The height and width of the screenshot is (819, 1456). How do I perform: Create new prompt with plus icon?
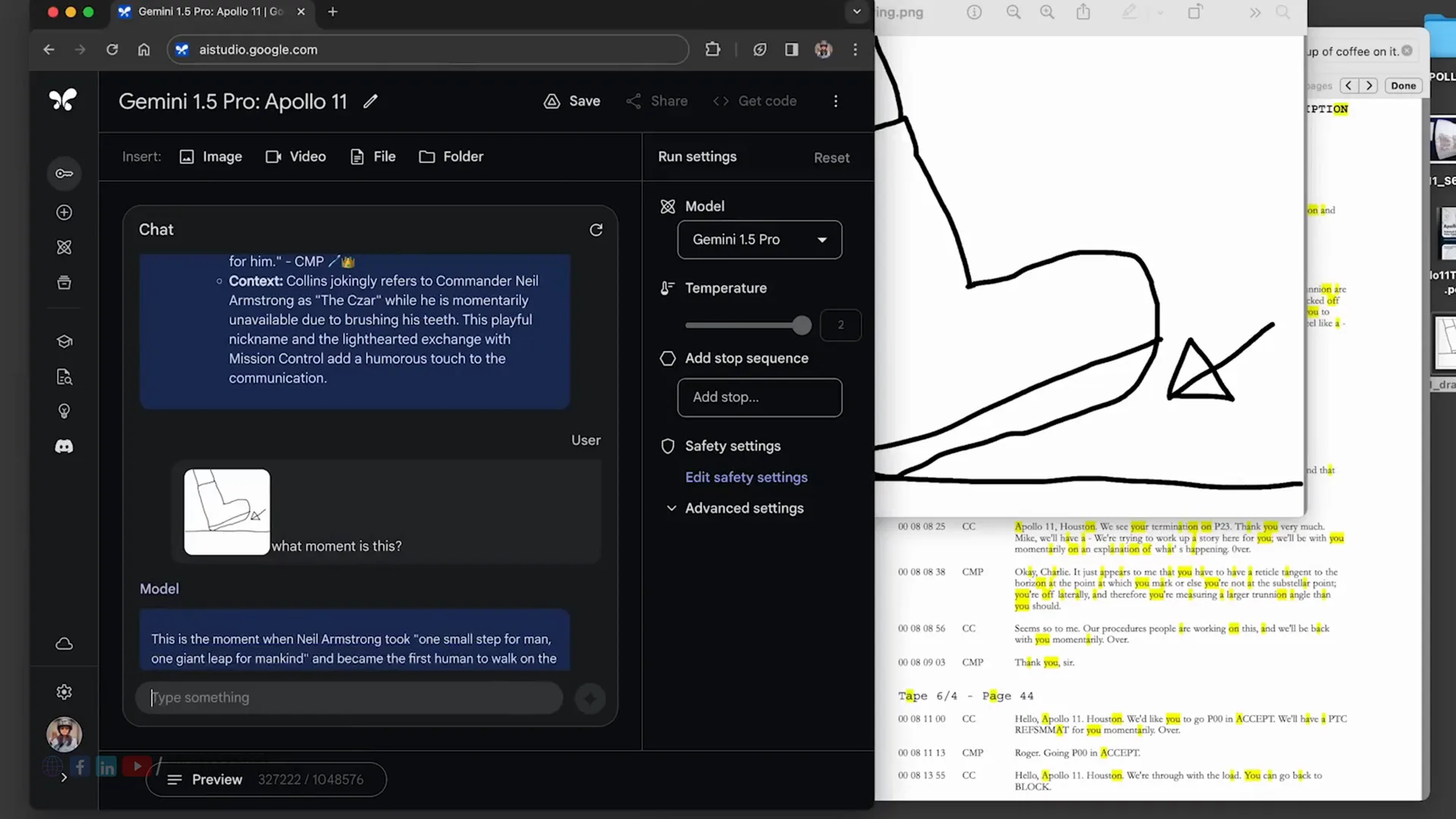[64, 212]
